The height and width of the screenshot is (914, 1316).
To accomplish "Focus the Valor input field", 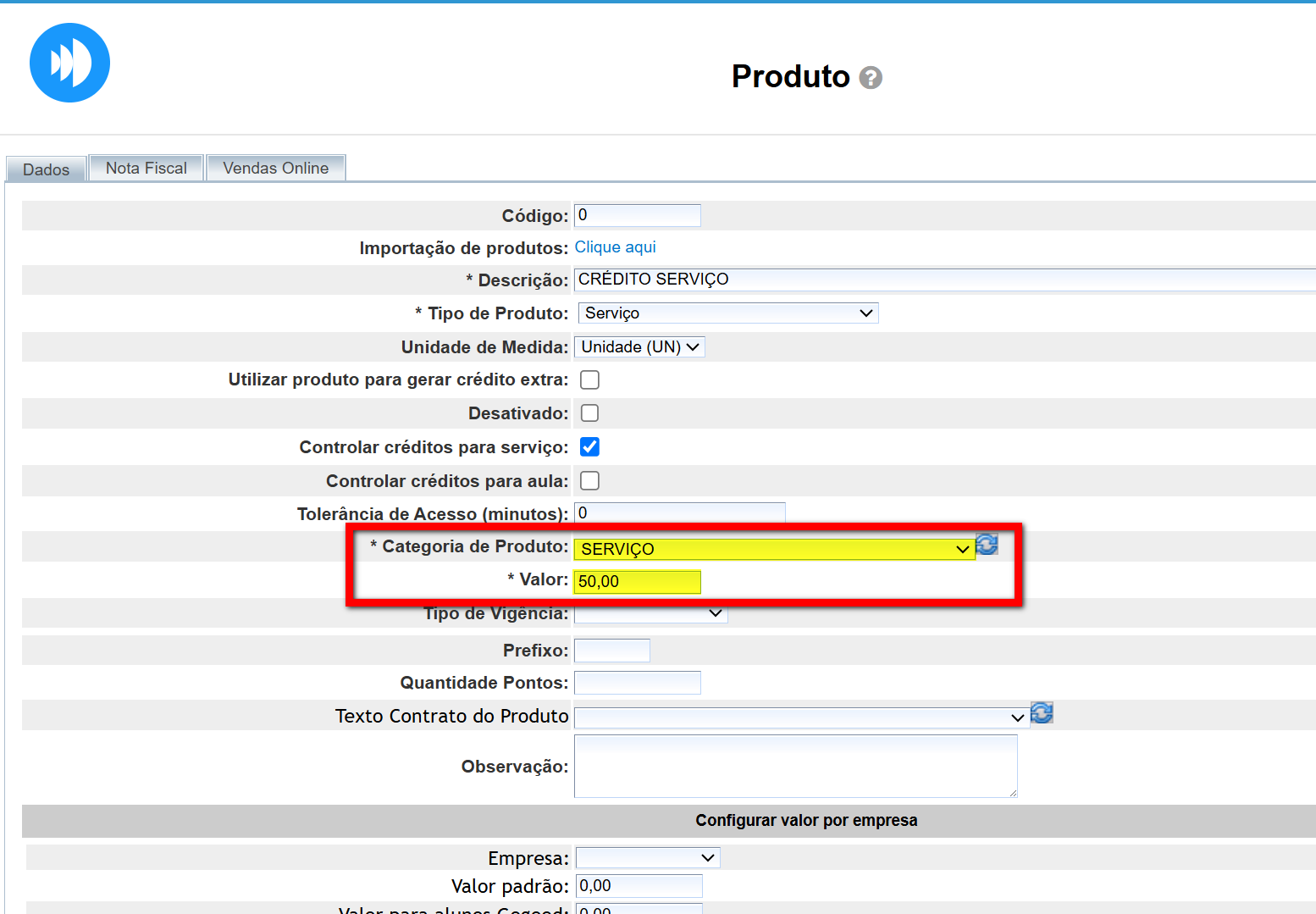I will [637, 582].
